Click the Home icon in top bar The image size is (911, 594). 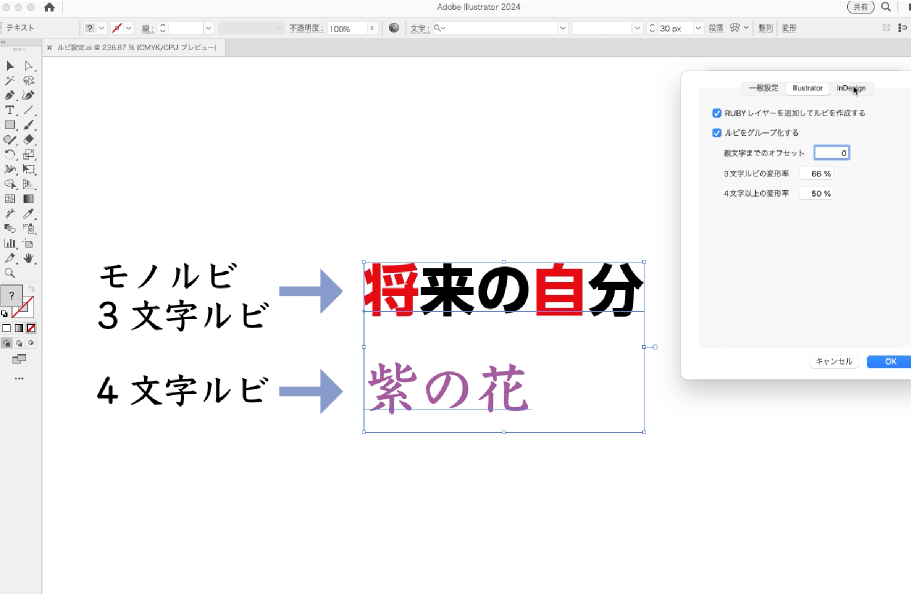click(x=48, y=7)
